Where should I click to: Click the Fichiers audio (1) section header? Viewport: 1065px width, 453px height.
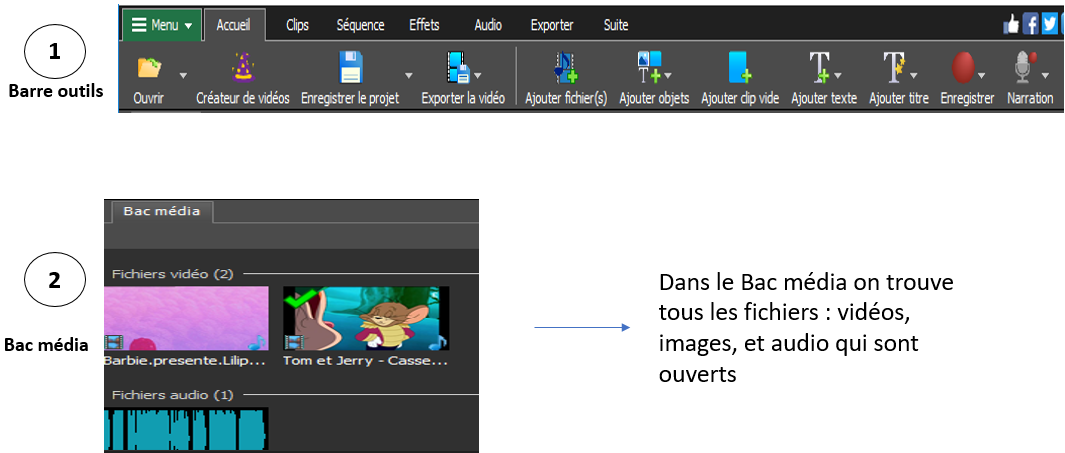click(173, 395)
